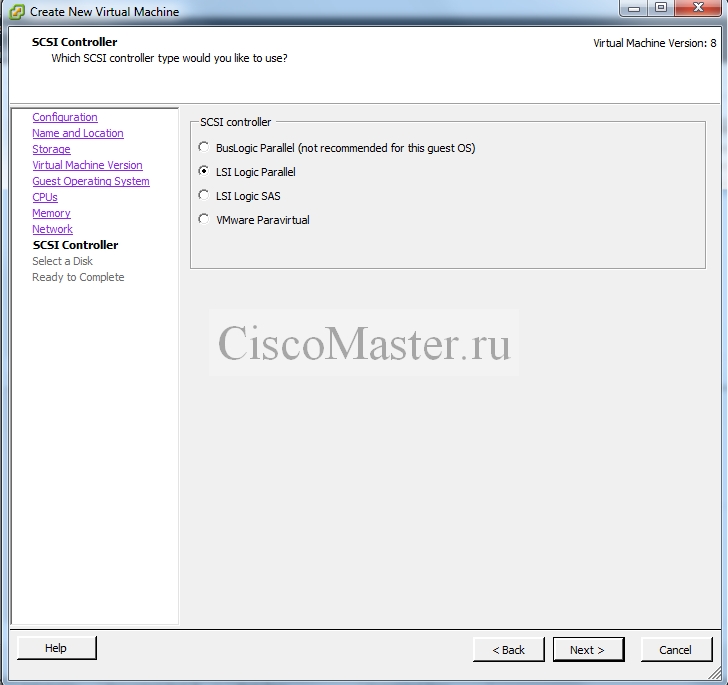
Task: Click the Help button
Action: point(57,648)
